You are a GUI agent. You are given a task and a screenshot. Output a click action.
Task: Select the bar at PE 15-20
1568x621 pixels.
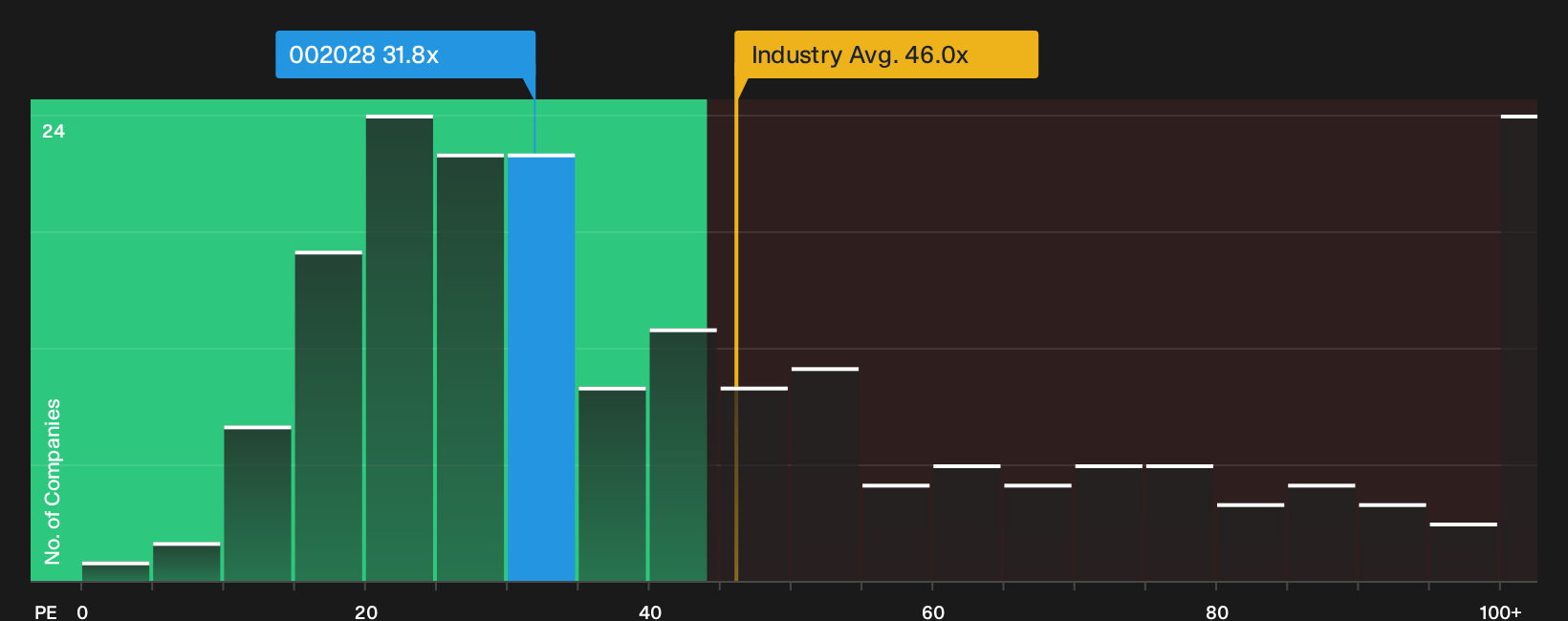pyautogui.click(x=329, y=417)
